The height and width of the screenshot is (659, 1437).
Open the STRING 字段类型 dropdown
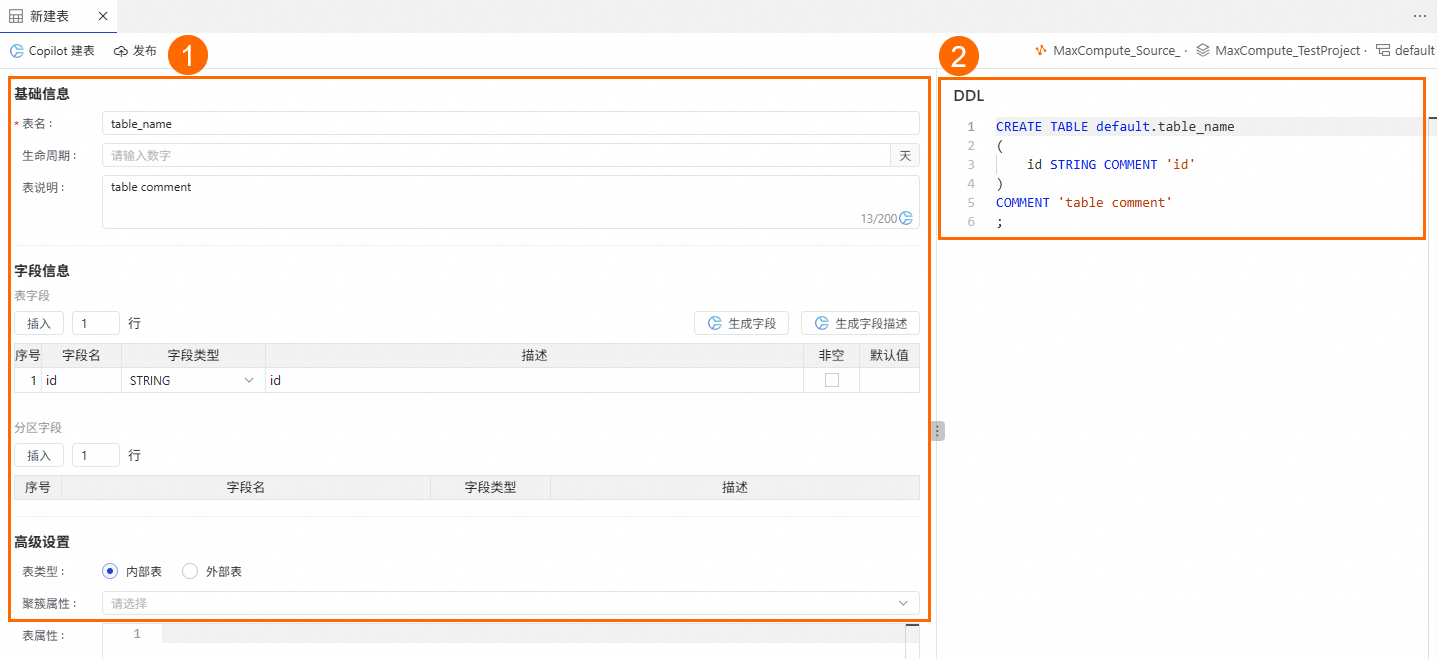point(193,380)
